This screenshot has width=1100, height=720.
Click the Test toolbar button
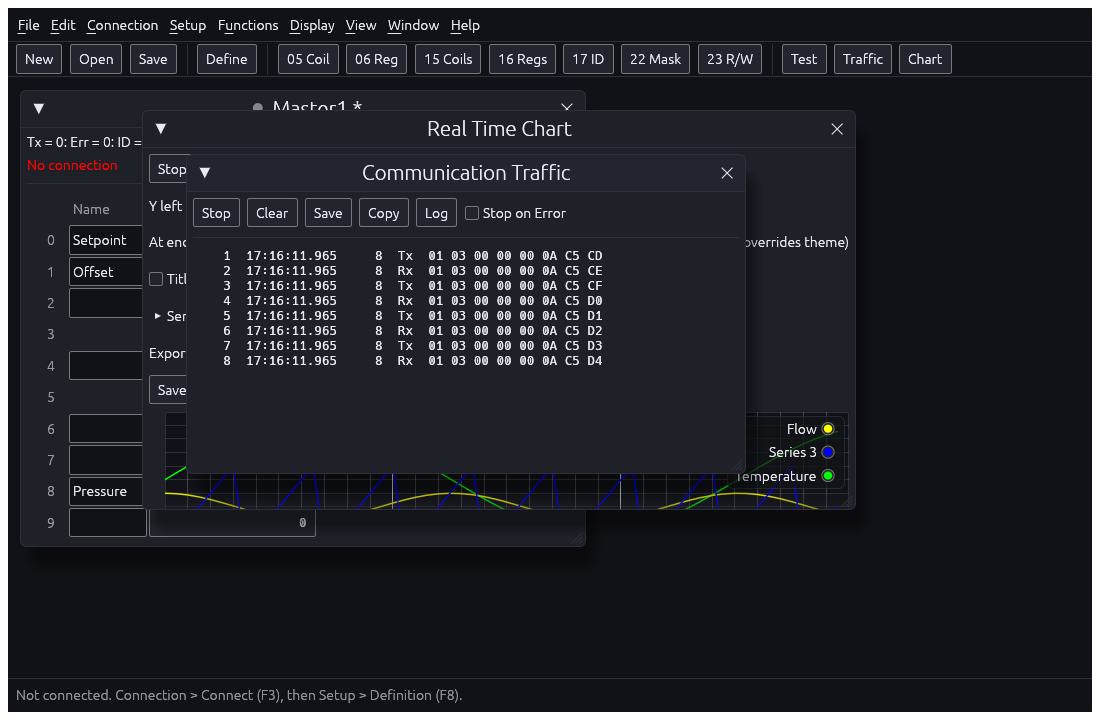click(804, 59)
